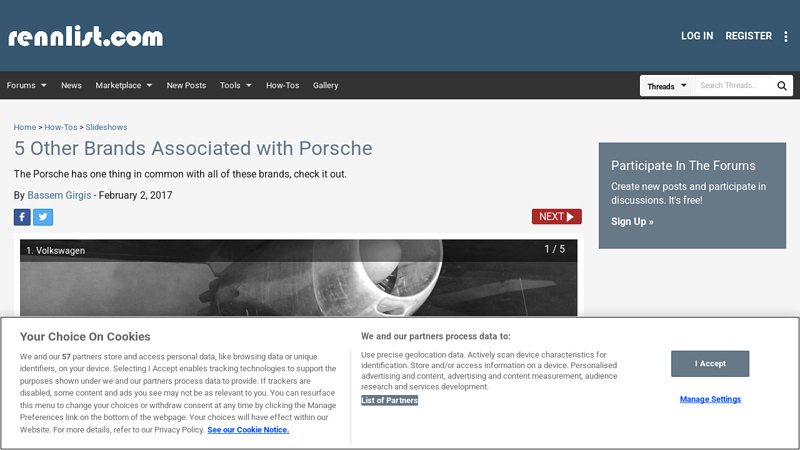Click the I Accept cookies button
This screenshot has height=450, width=800.
pyautogui.click(x=710, y=363)
